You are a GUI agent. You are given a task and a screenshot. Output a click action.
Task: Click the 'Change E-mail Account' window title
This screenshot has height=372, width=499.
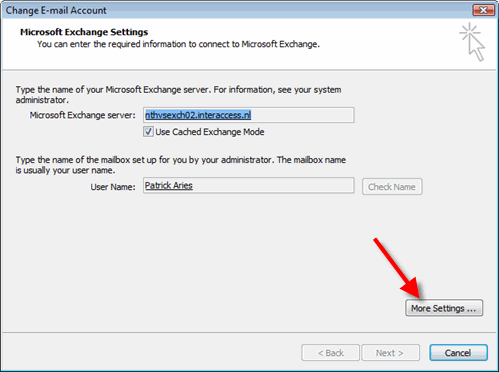[x=56, y=10]
